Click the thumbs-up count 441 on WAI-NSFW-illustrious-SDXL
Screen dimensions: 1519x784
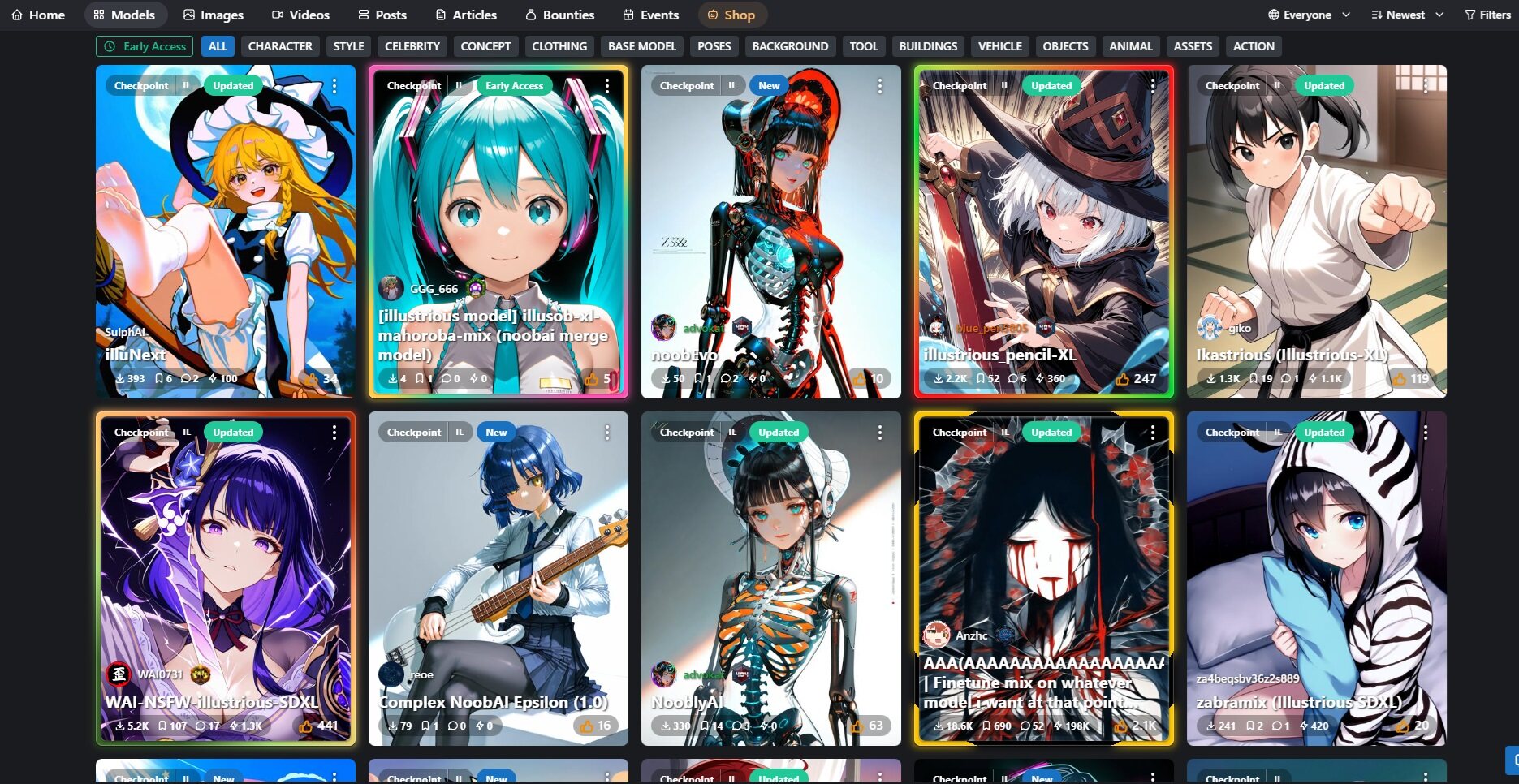318,726
